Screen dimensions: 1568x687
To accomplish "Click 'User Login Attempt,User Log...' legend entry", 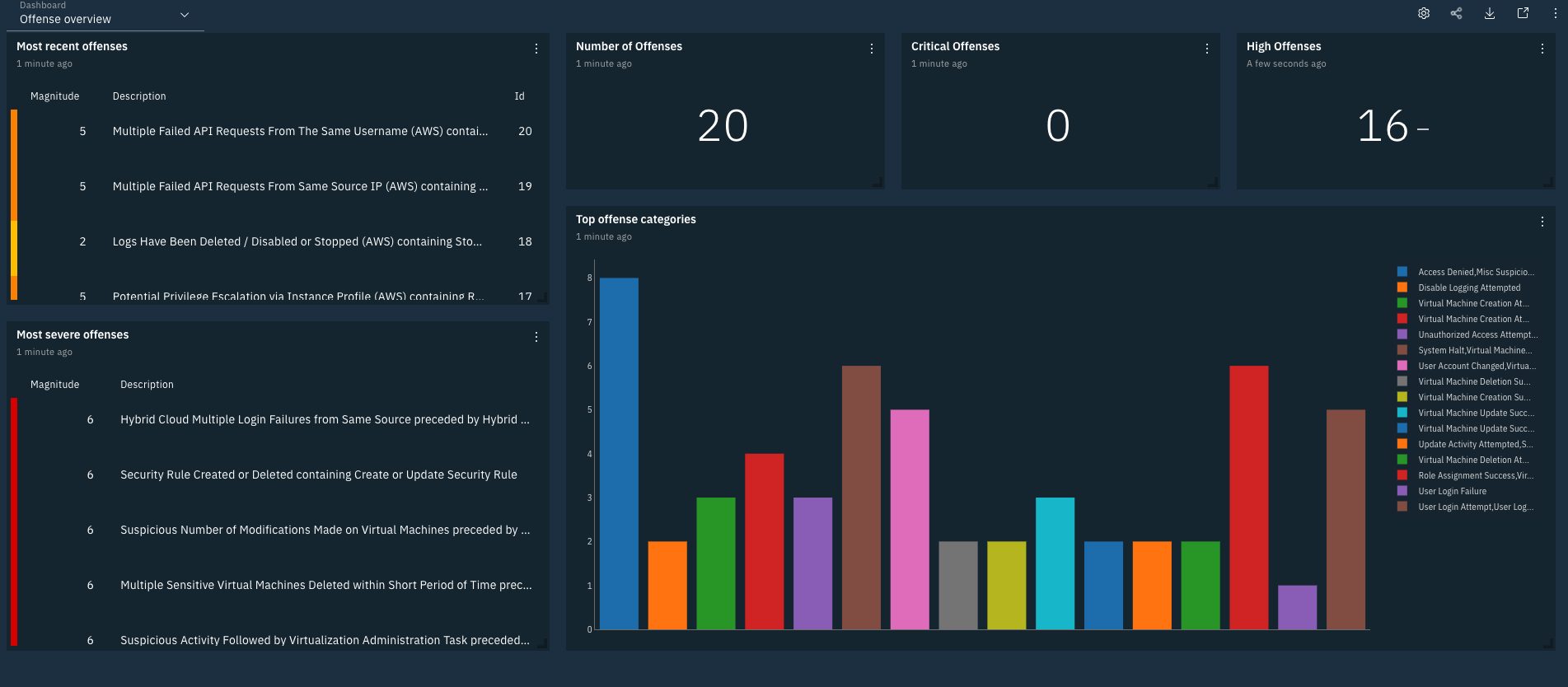I will [x=1476, y=507].
